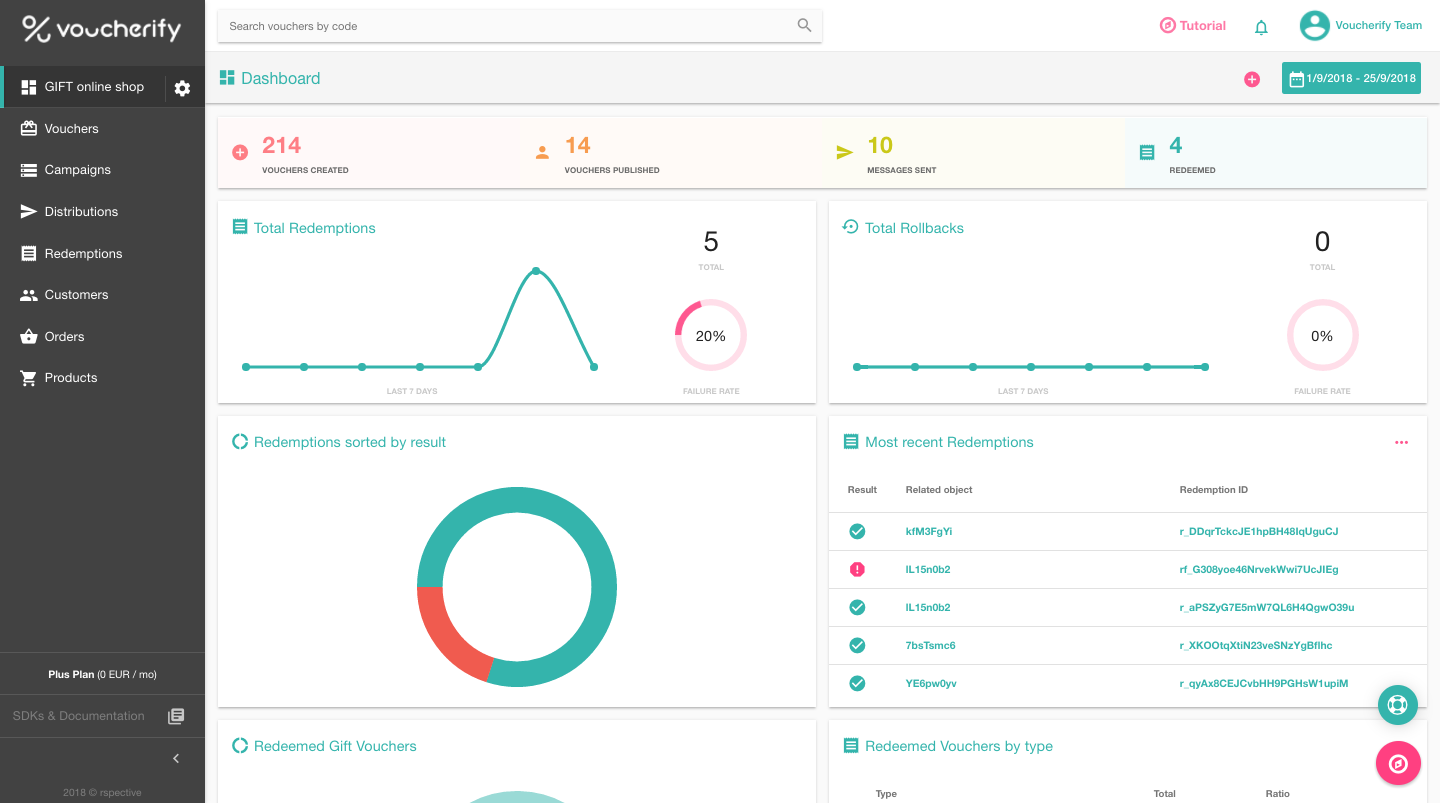
Task: Click the 214 Vouchers Created count
Action: click(281, 146)
